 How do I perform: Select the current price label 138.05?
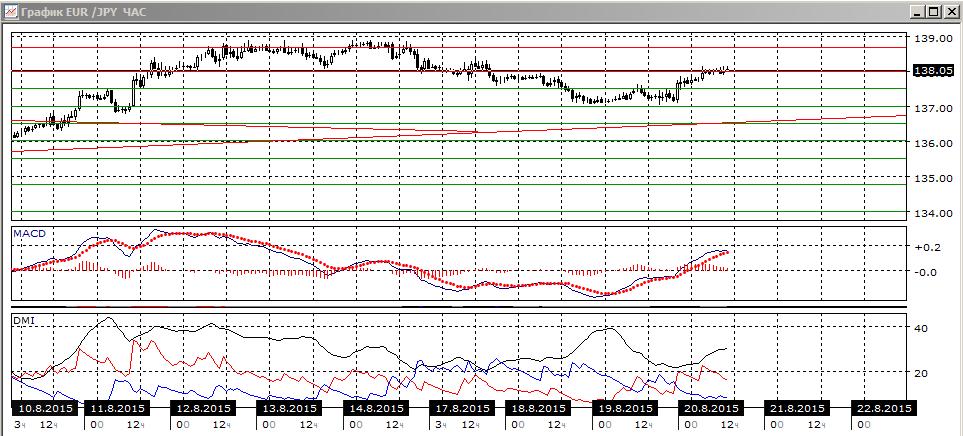click(934, 71)
